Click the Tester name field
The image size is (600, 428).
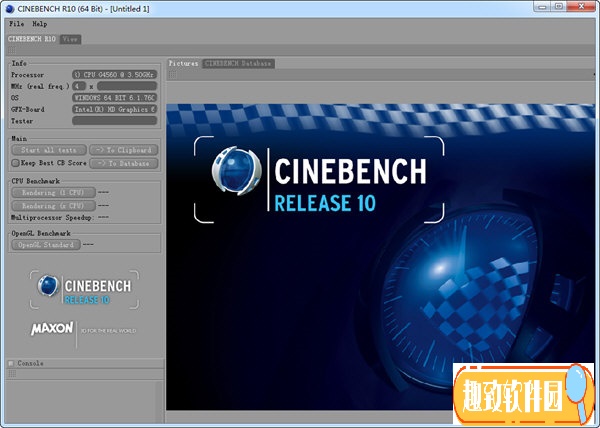tap(114, 120)
